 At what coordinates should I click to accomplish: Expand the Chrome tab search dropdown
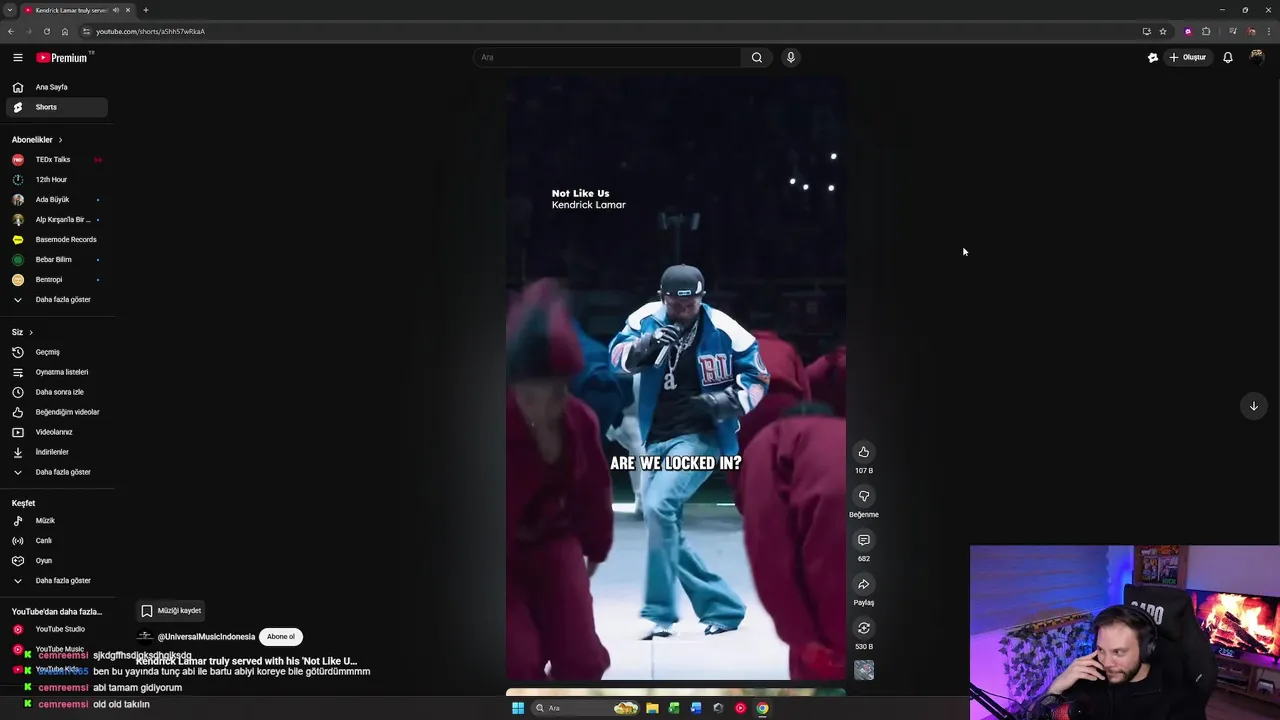[9, 10]
